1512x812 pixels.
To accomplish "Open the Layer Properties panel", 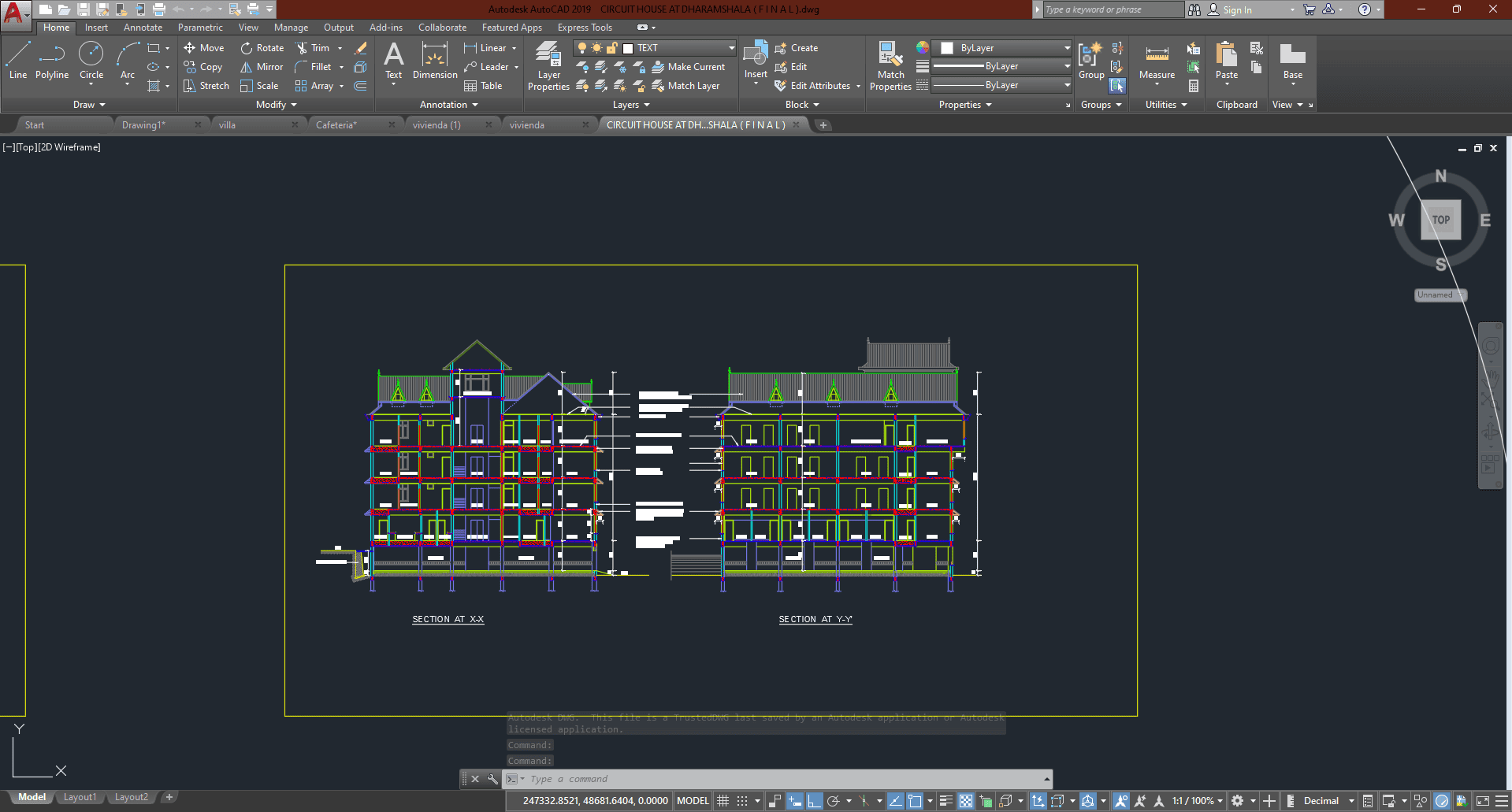I will 548,65.
